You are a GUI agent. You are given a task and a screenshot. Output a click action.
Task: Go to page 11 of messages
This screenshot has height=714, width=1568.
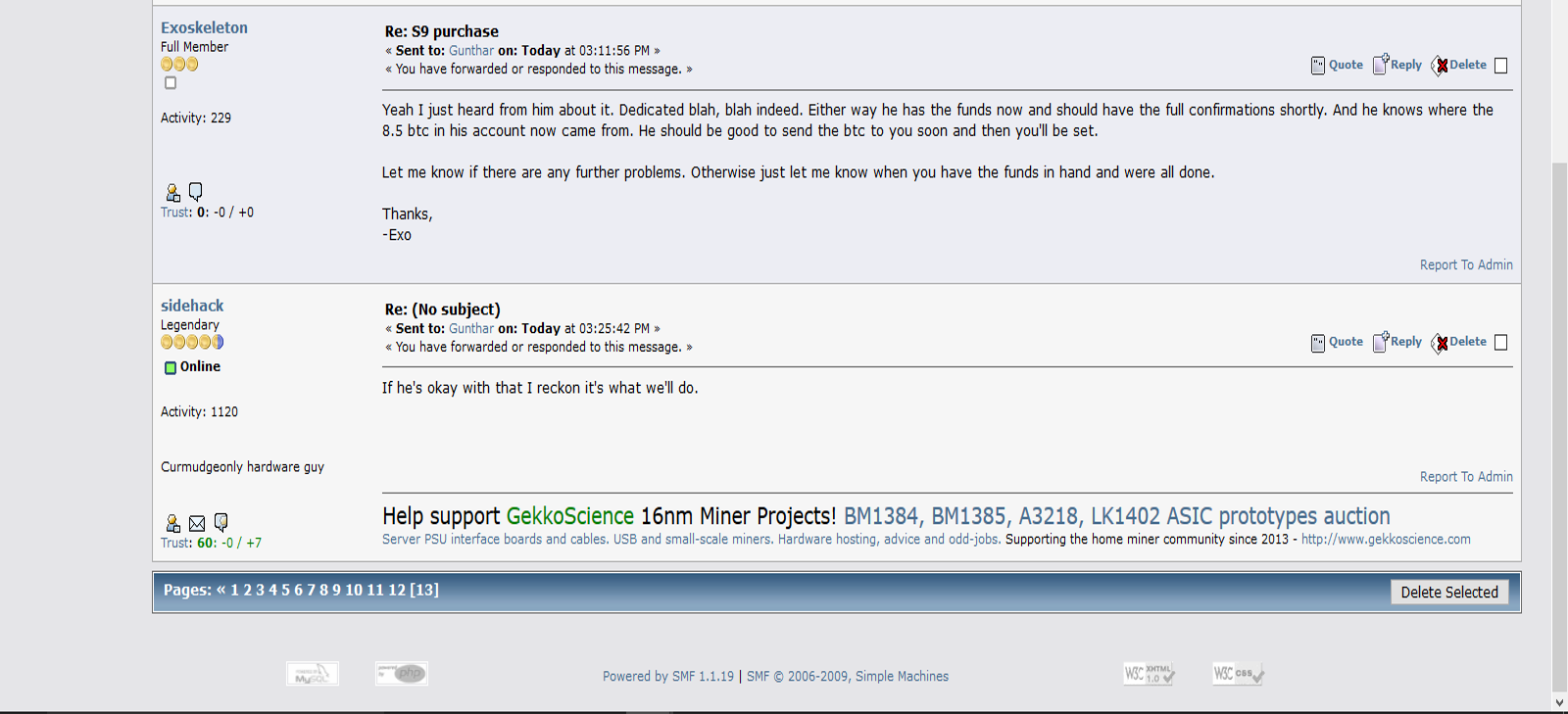pyautogui.click(x=374, y=590)
